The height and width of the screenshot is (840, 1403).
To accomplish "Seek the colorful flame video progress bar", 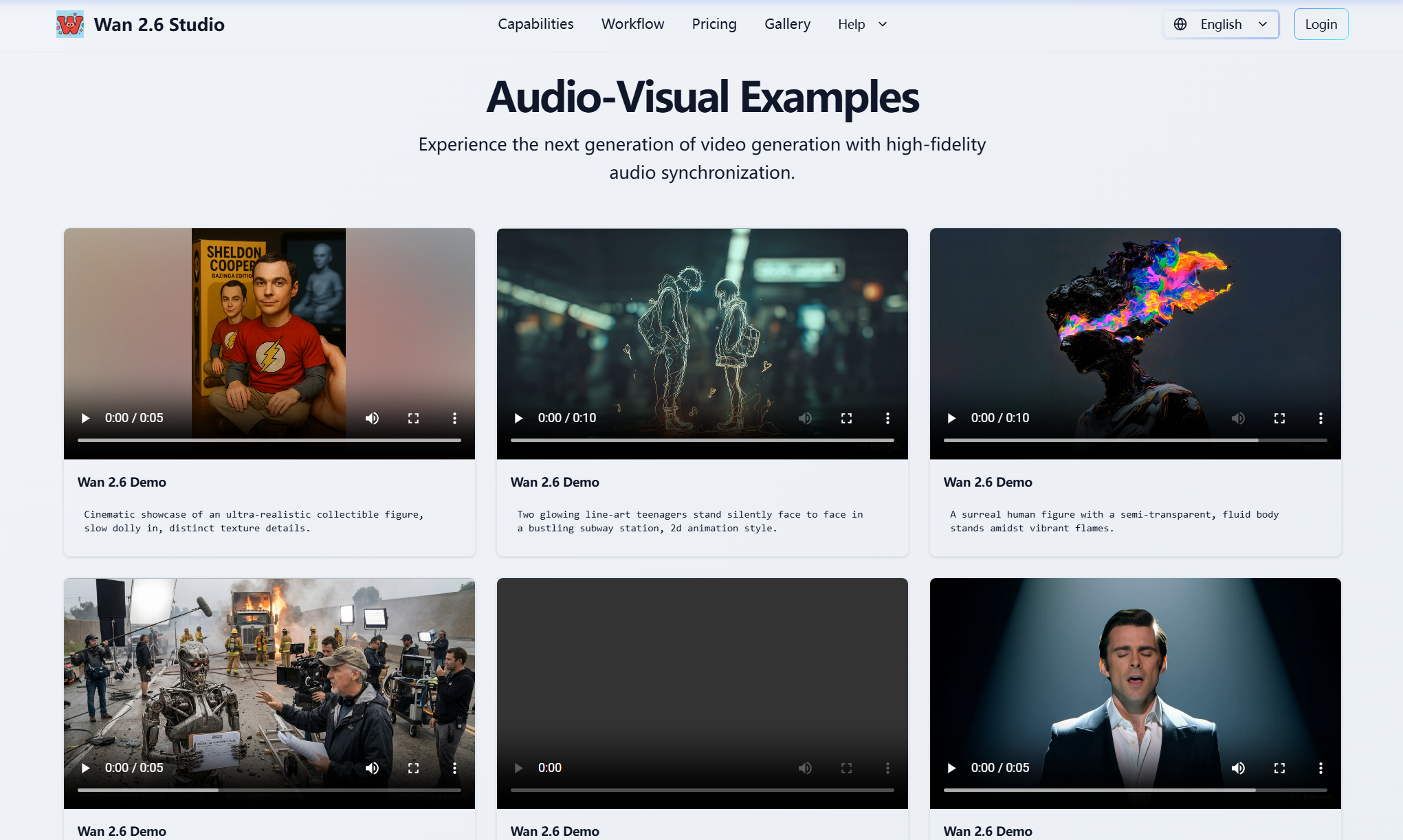I will pyautogui.click(x=1136, y=440).
